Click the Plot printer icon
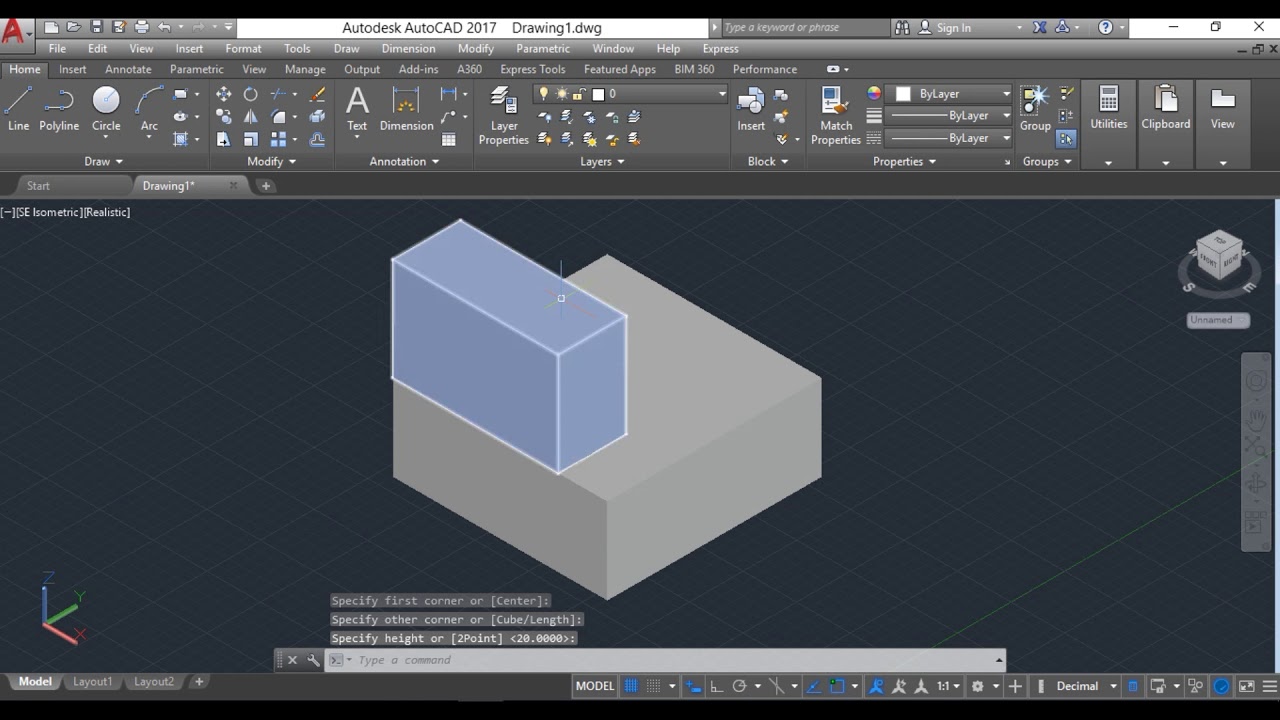This screenshot has width=1280, height=720. [x=142, y=27]
